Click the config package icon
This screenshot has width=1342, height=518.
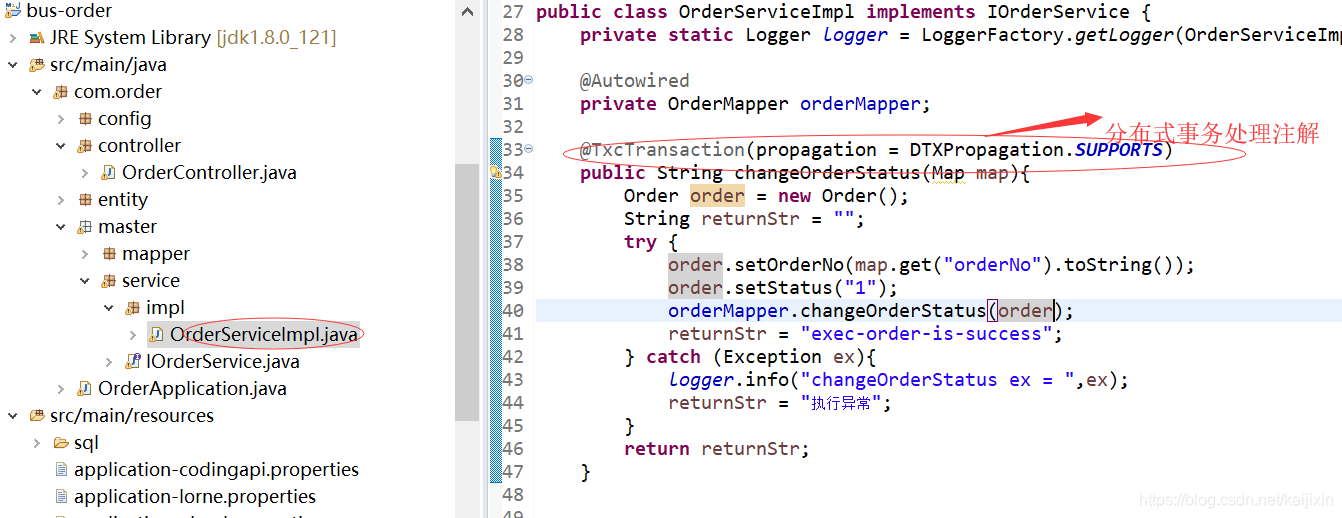[x=85, y=119]
